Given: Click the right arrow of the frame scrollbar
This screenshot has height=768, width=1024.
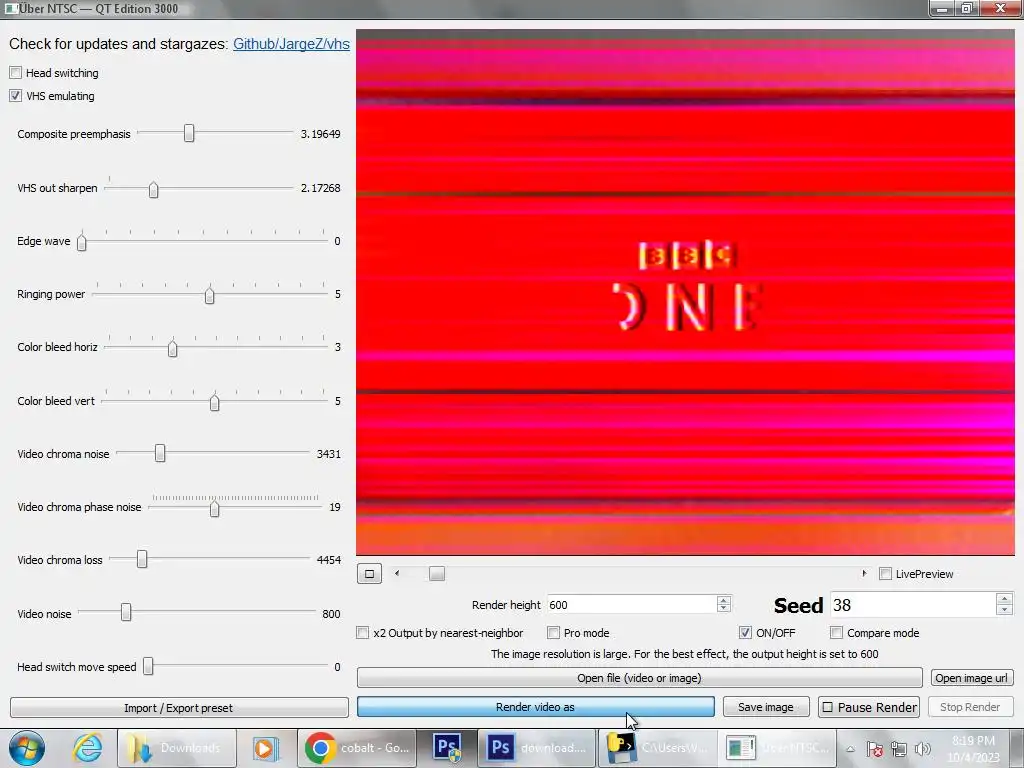Looking at the screenshot, I should click(864, 573).
